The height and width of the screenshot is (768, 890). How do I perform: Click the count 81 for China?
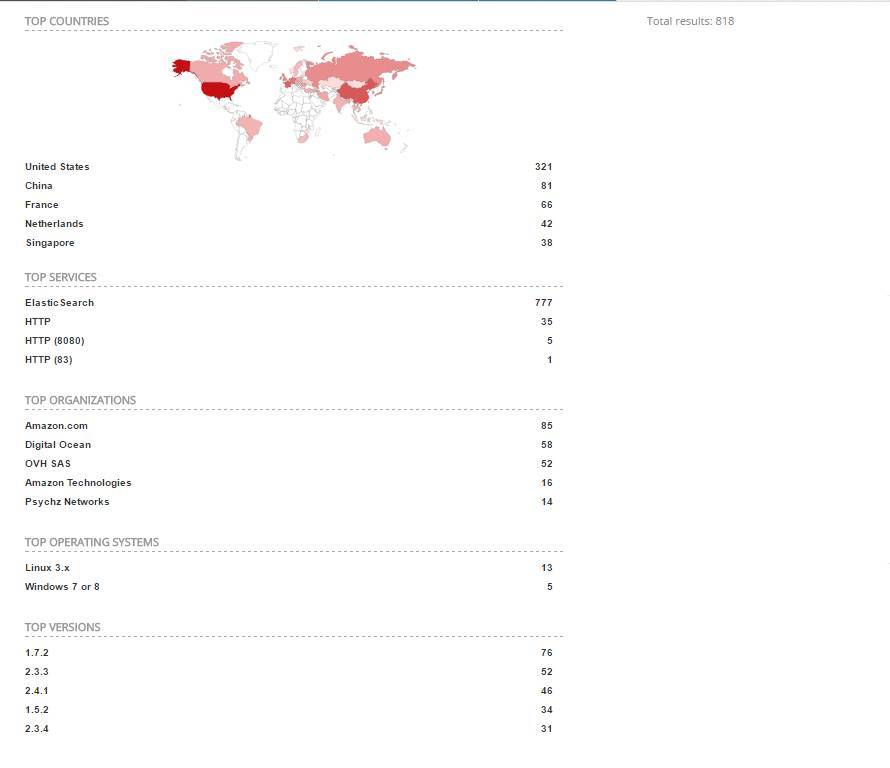(x=547, y=186)
